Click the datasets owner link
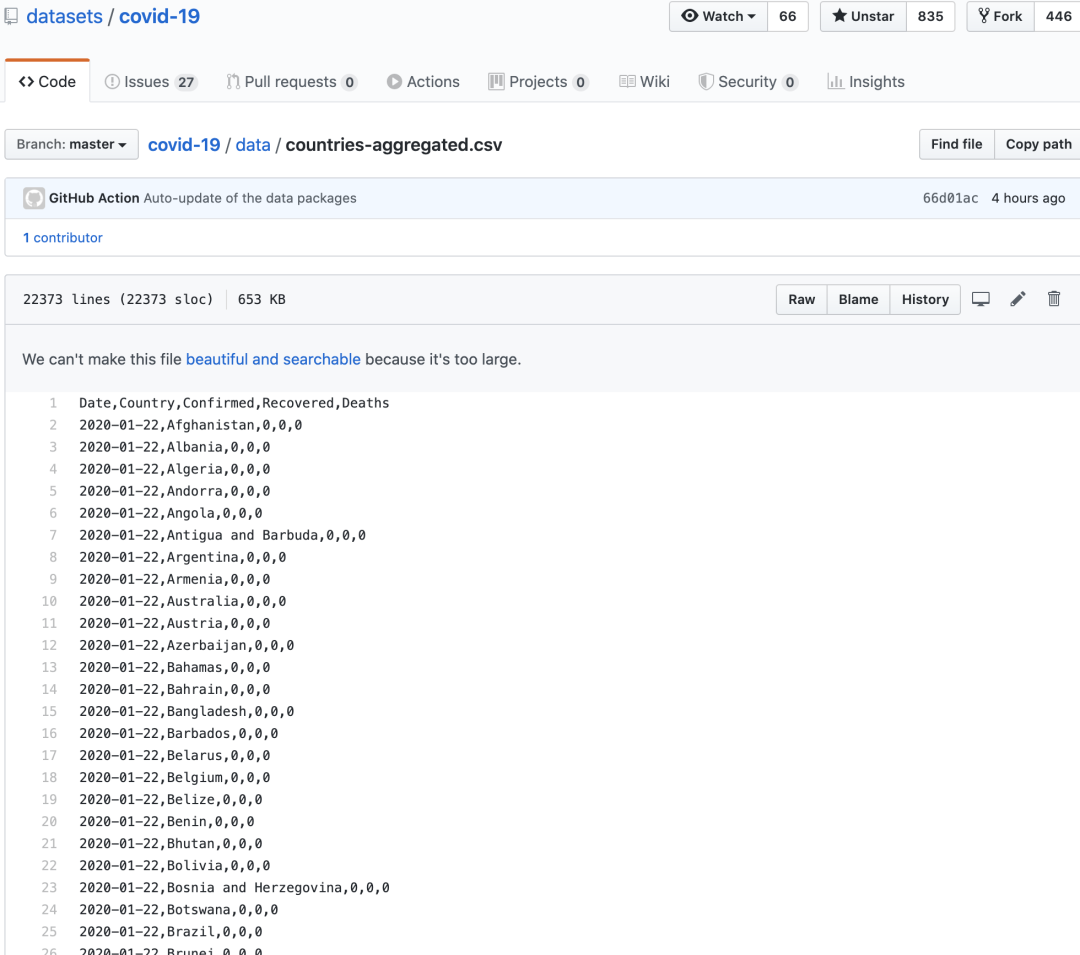The image size is (1080, 955). pos(64,16)
